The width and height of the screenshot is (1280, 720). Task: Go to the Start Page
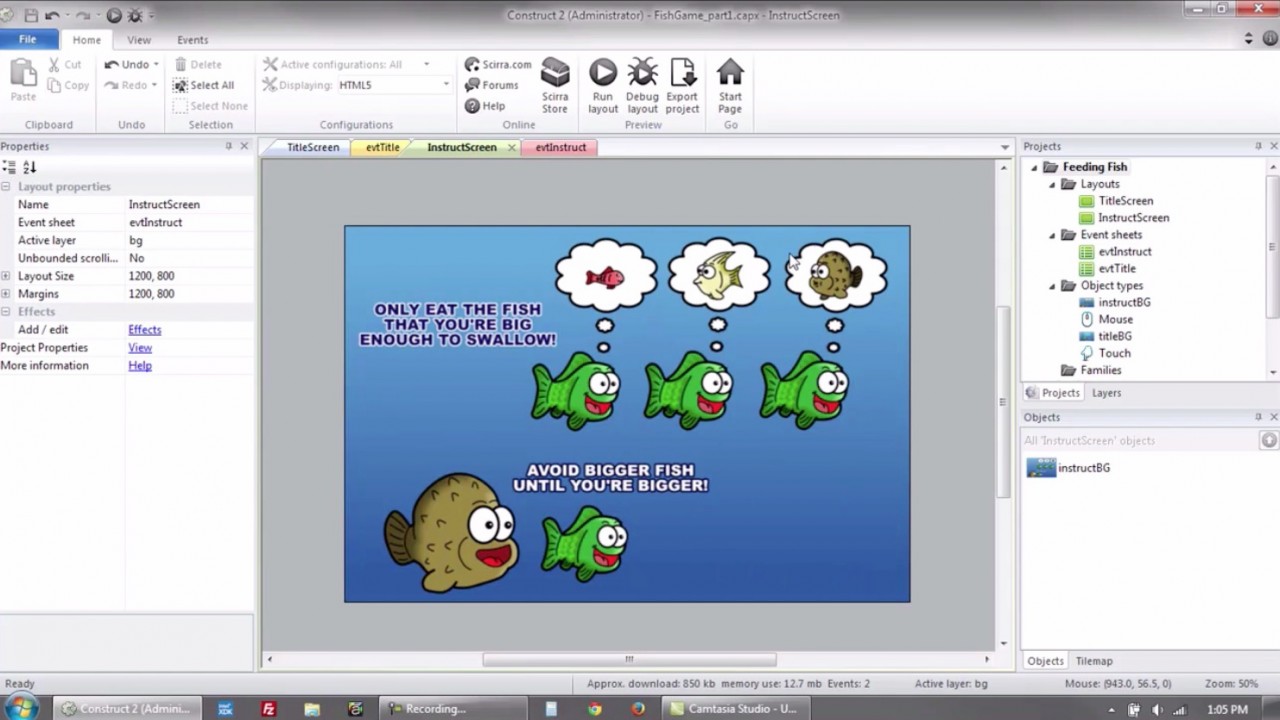pyautogui.click(x=730, y=86)
